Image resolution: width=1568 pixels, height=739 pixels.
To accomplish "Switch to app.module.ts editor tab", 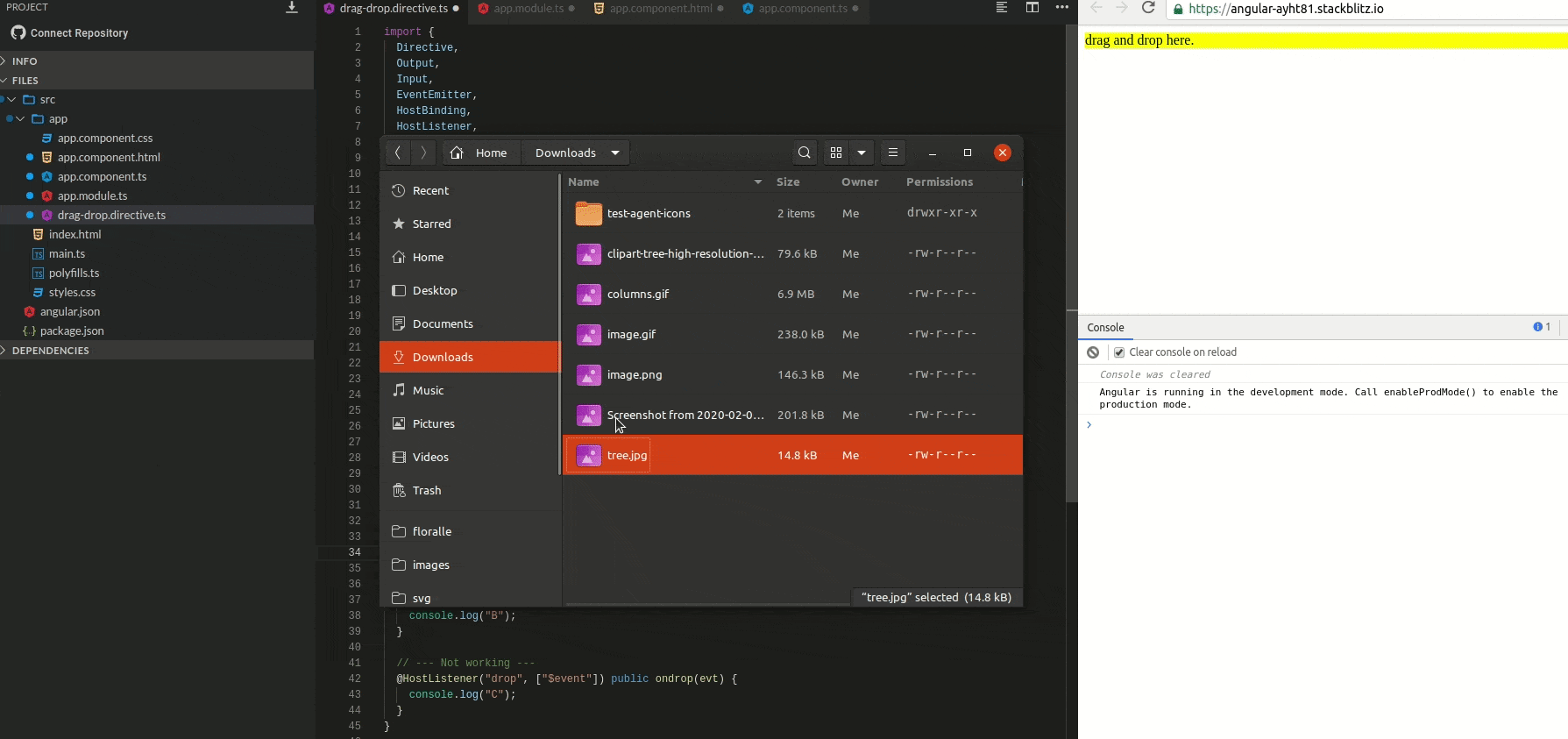I will [x=528, y=9].
